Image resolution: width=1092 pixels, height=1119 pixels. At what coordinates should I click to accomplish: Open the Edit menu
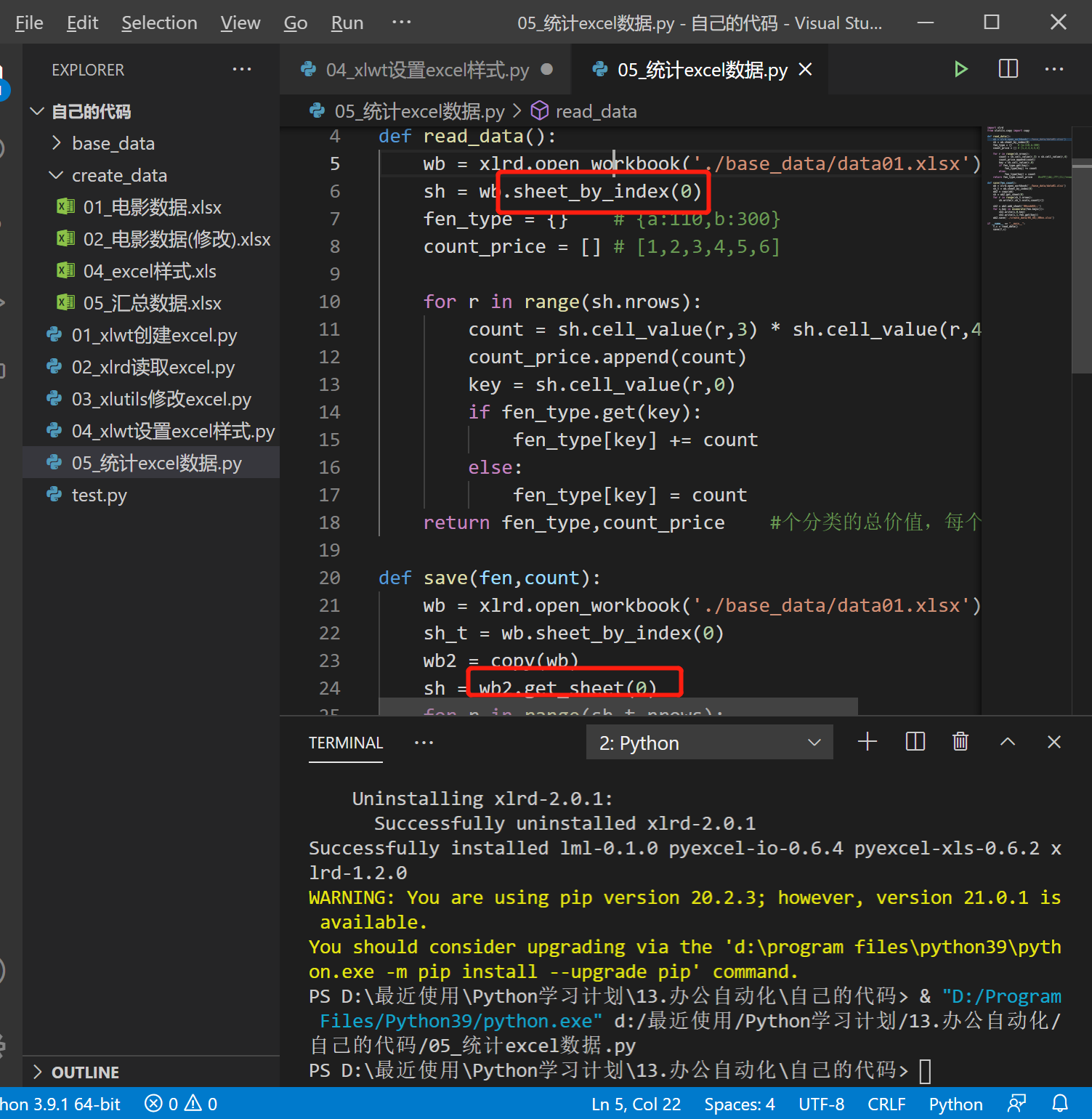[82, 23]
